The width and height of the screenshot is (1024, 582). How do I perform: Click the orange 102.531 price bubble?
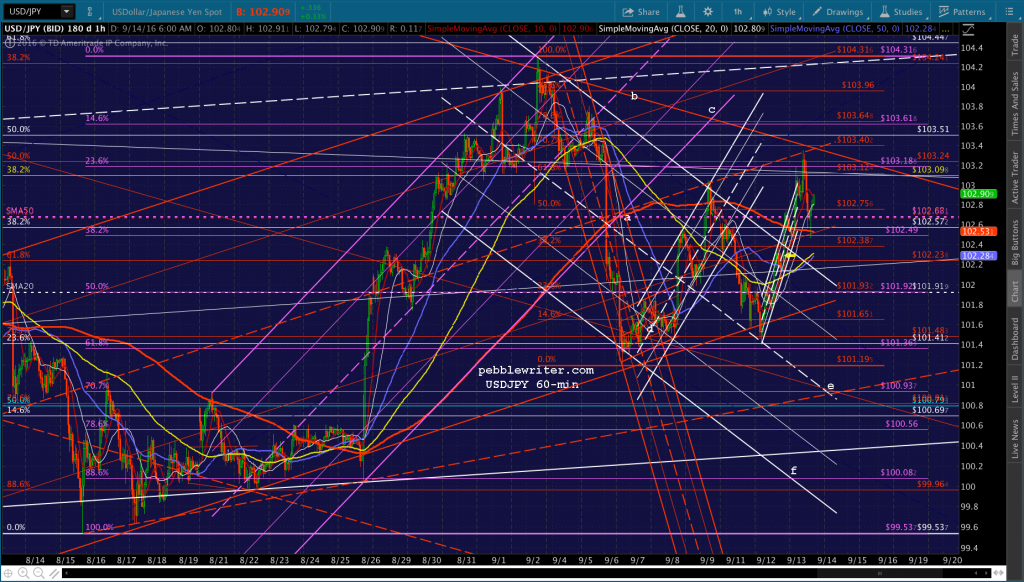point(978,231)
